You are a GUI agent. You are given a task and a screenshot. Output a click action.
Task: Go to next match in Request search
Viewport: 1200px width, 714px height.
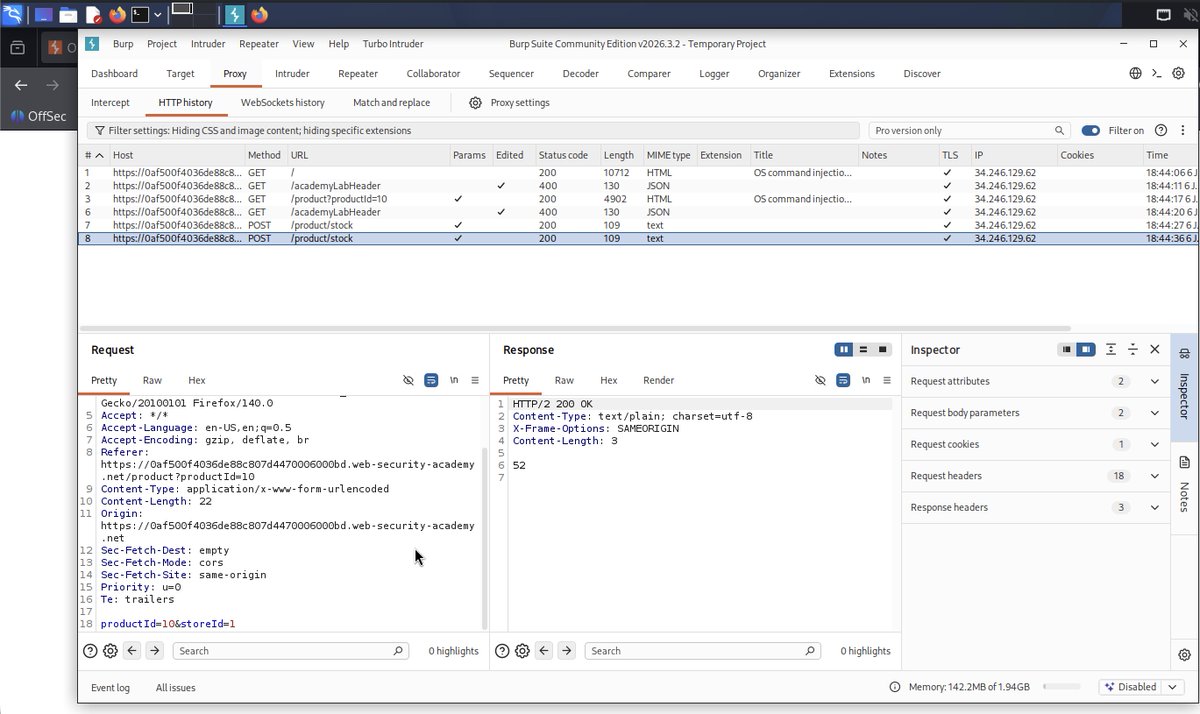point(154,651)
